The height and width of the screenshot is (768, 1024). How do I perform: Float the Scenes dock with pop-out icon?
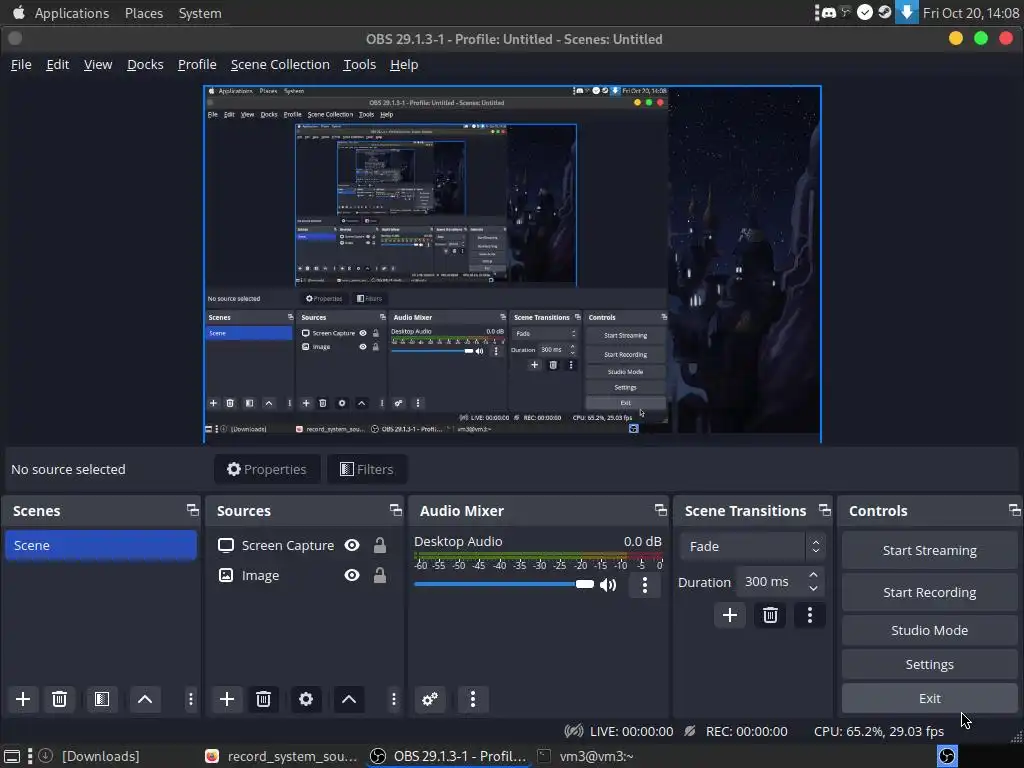click(192, 510)
